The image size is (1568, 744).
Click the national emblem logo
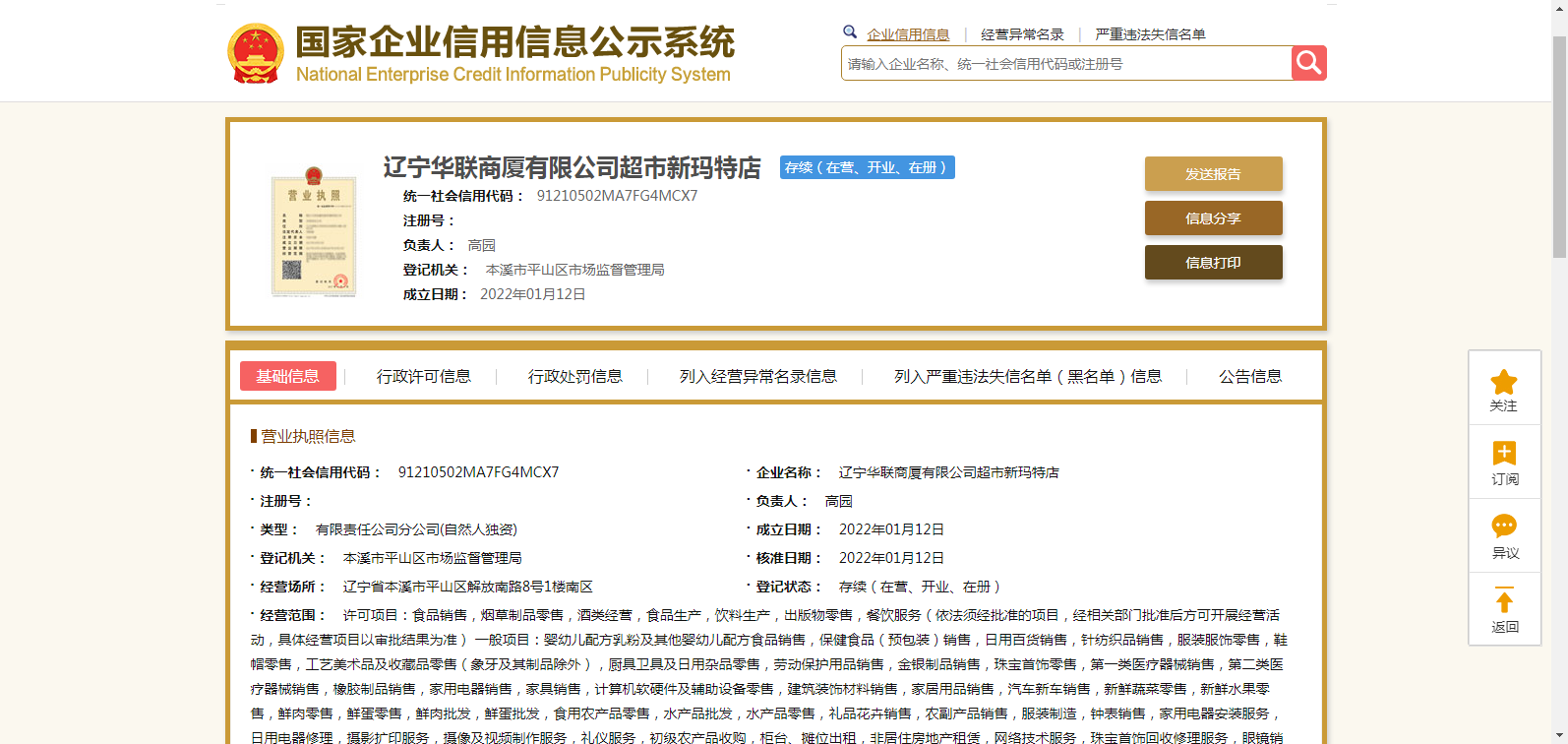[x=256, y=54]
